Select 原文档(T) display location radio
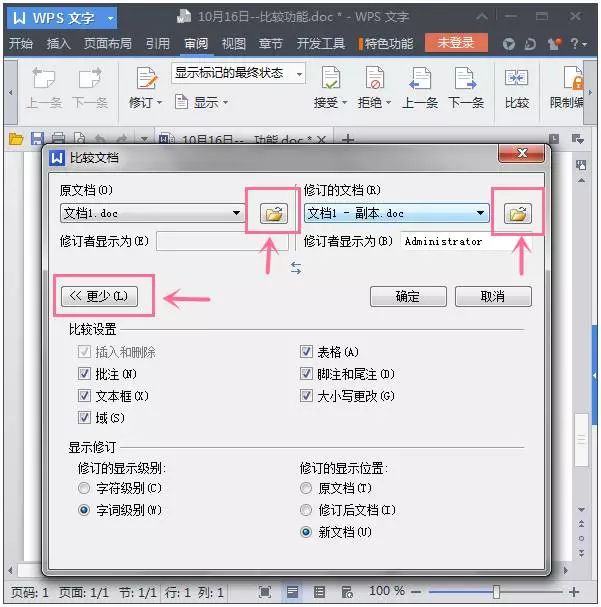This screenshot has width=601, height=607. pos(306,488)
